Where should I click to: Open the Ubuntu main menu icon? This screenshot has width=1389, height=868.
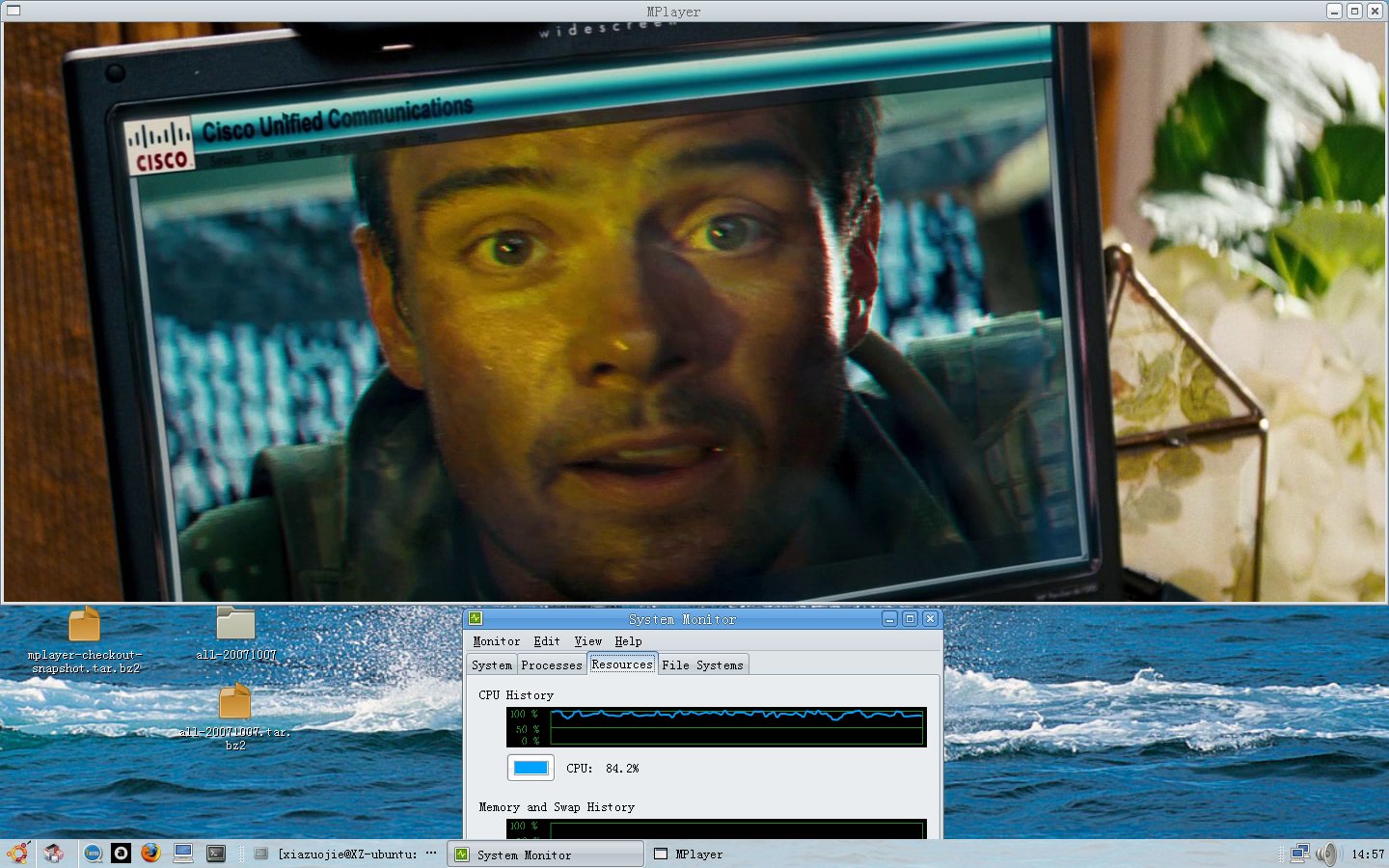tap(17, 854)
